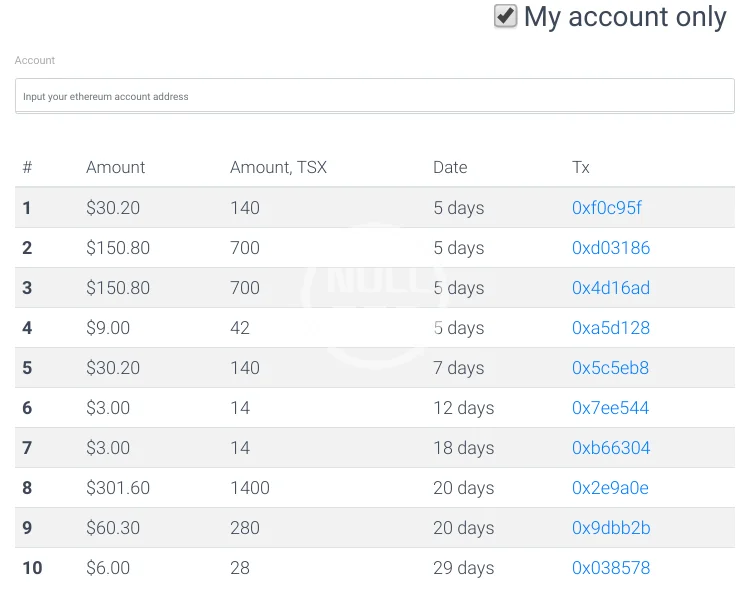Open transaction link 0x9dbb2b

tap(610, 528)
